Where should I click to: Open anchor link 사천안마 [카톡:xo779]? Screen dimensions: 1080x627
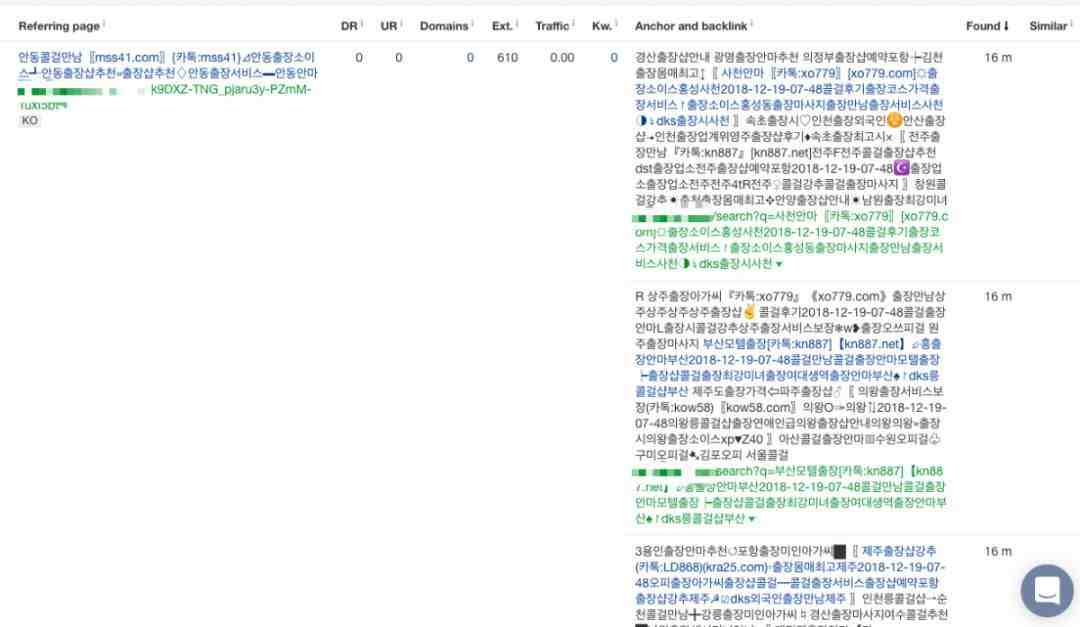pyautogui.click(x=788, y=97)
